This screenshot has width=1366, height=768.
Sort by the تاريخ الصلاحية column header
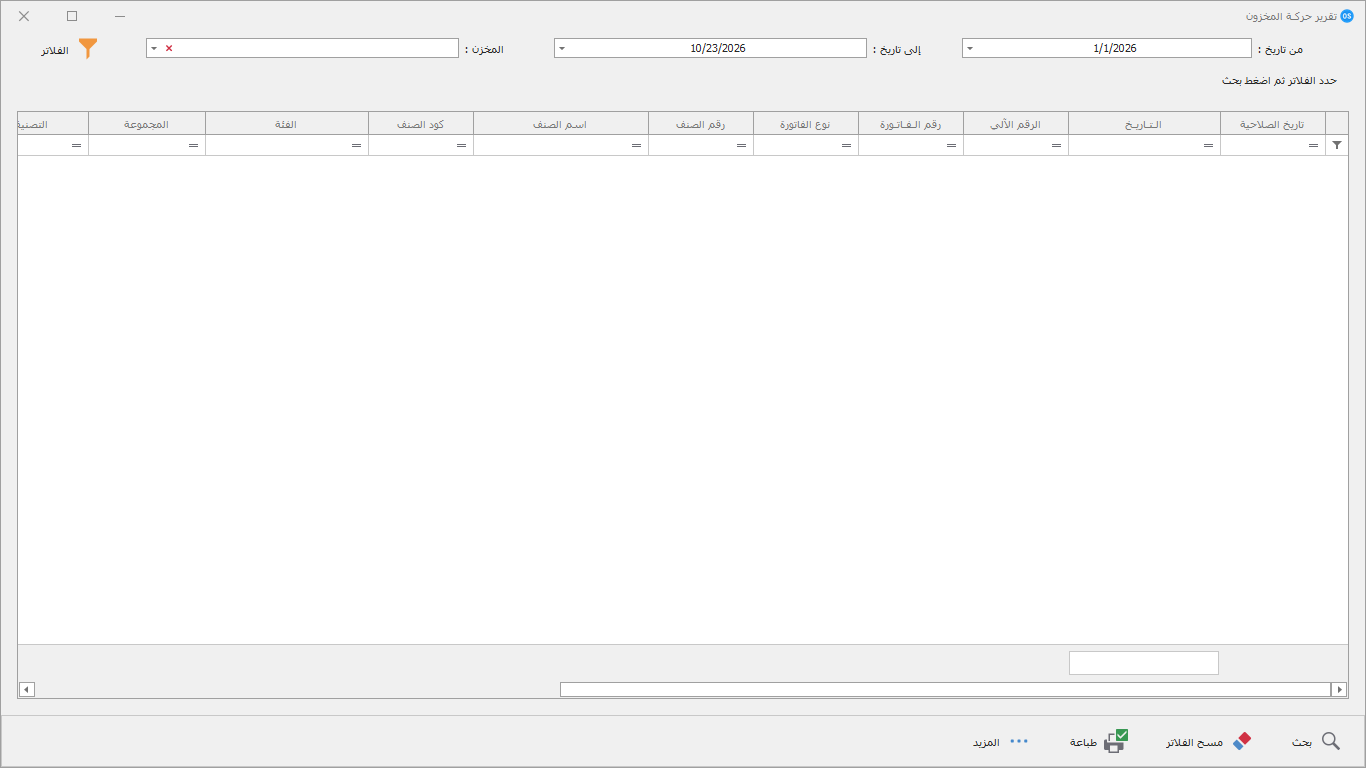click(x=1273, y=124)
